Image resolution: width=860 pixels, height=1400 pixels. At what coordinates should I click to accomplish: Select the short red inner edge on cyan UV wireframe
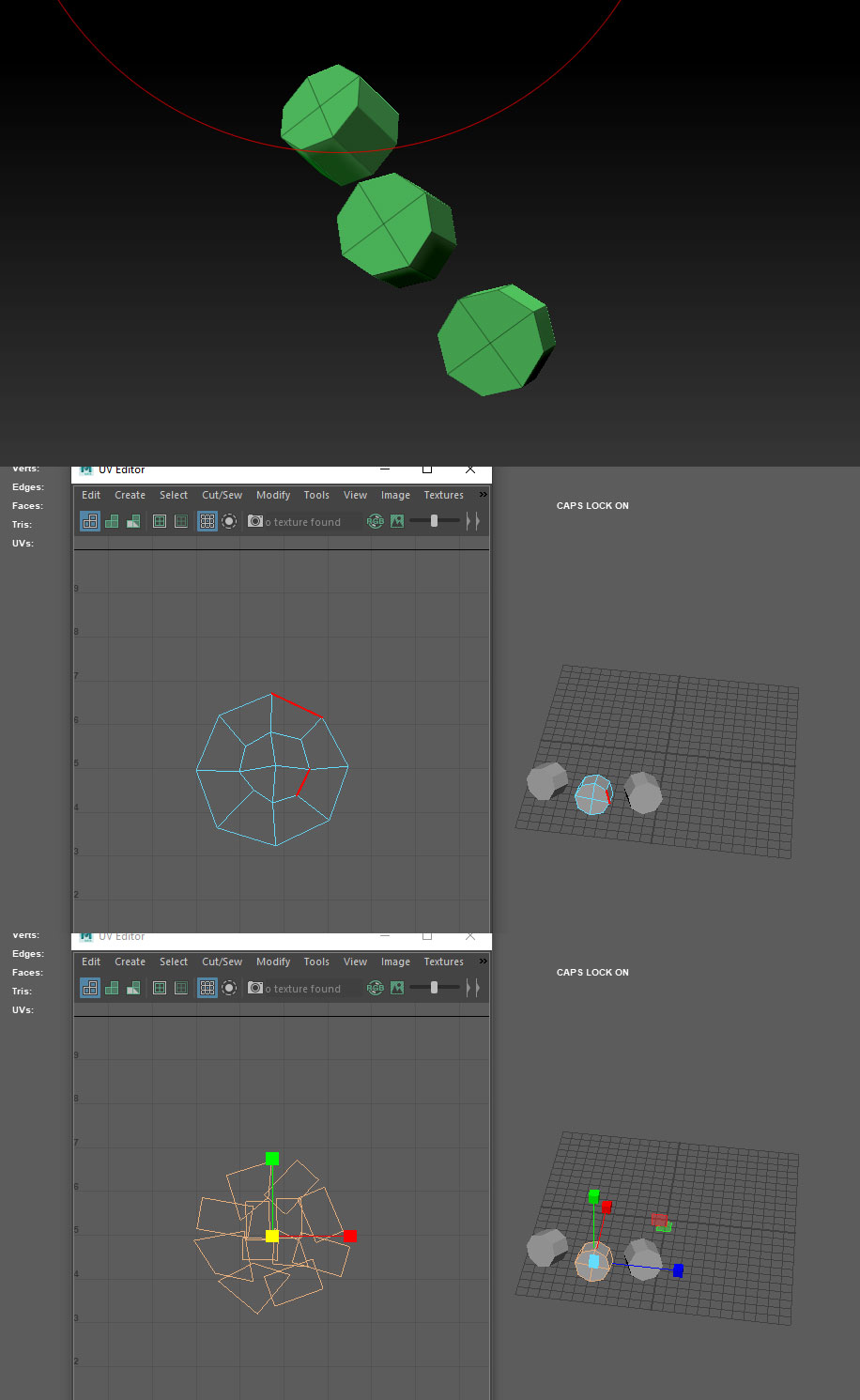[302, 782]
